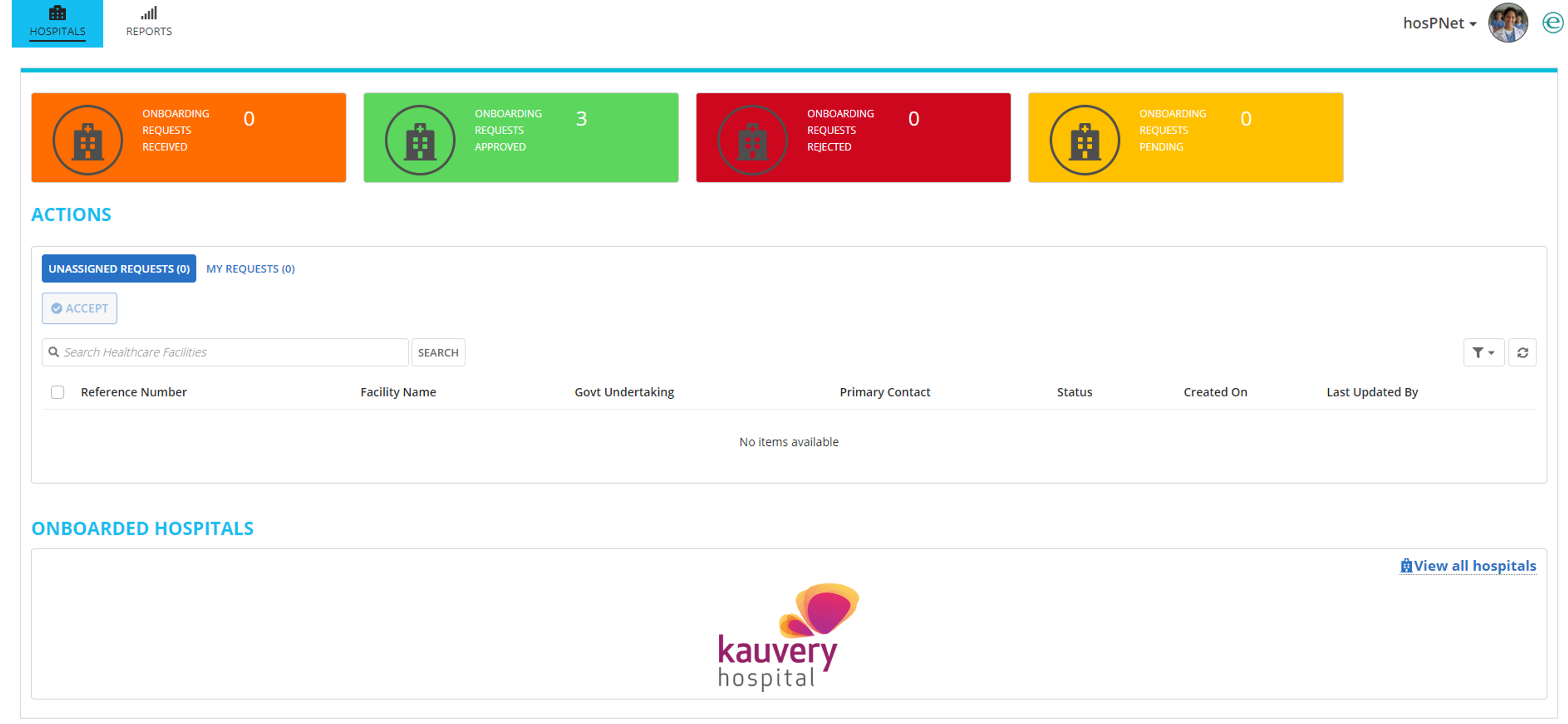Click hospital icon in Requests Approved card

[x=420, y=140]
